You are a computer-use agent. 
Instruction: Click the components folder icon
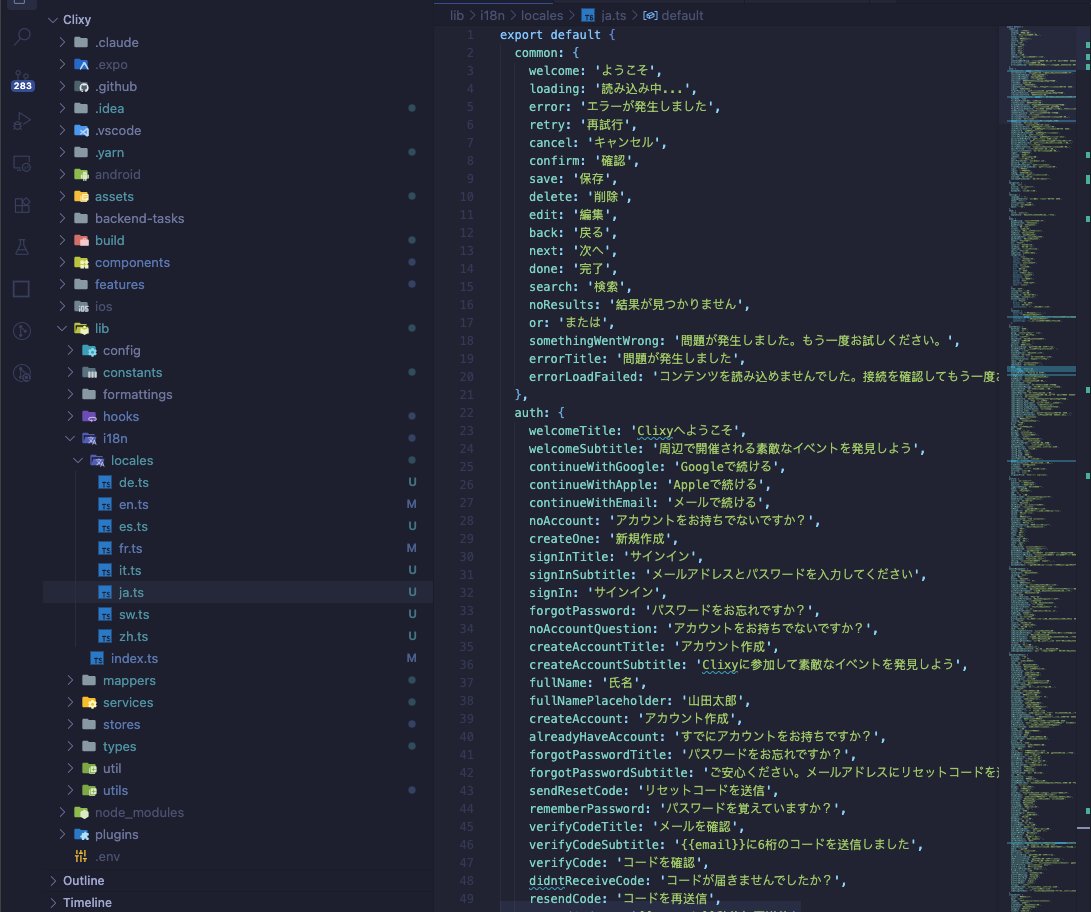(81, 262)
